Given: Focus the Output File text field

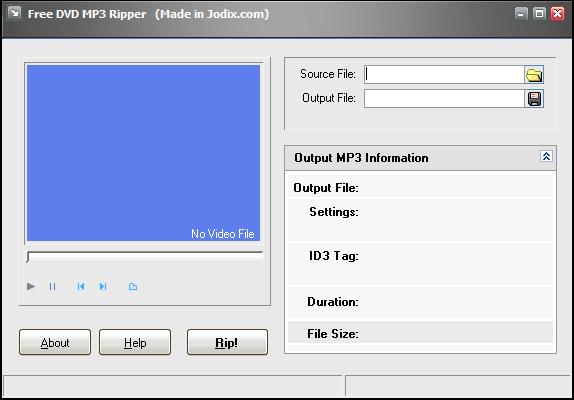Looking at the screenshot, I should (444, 99).
